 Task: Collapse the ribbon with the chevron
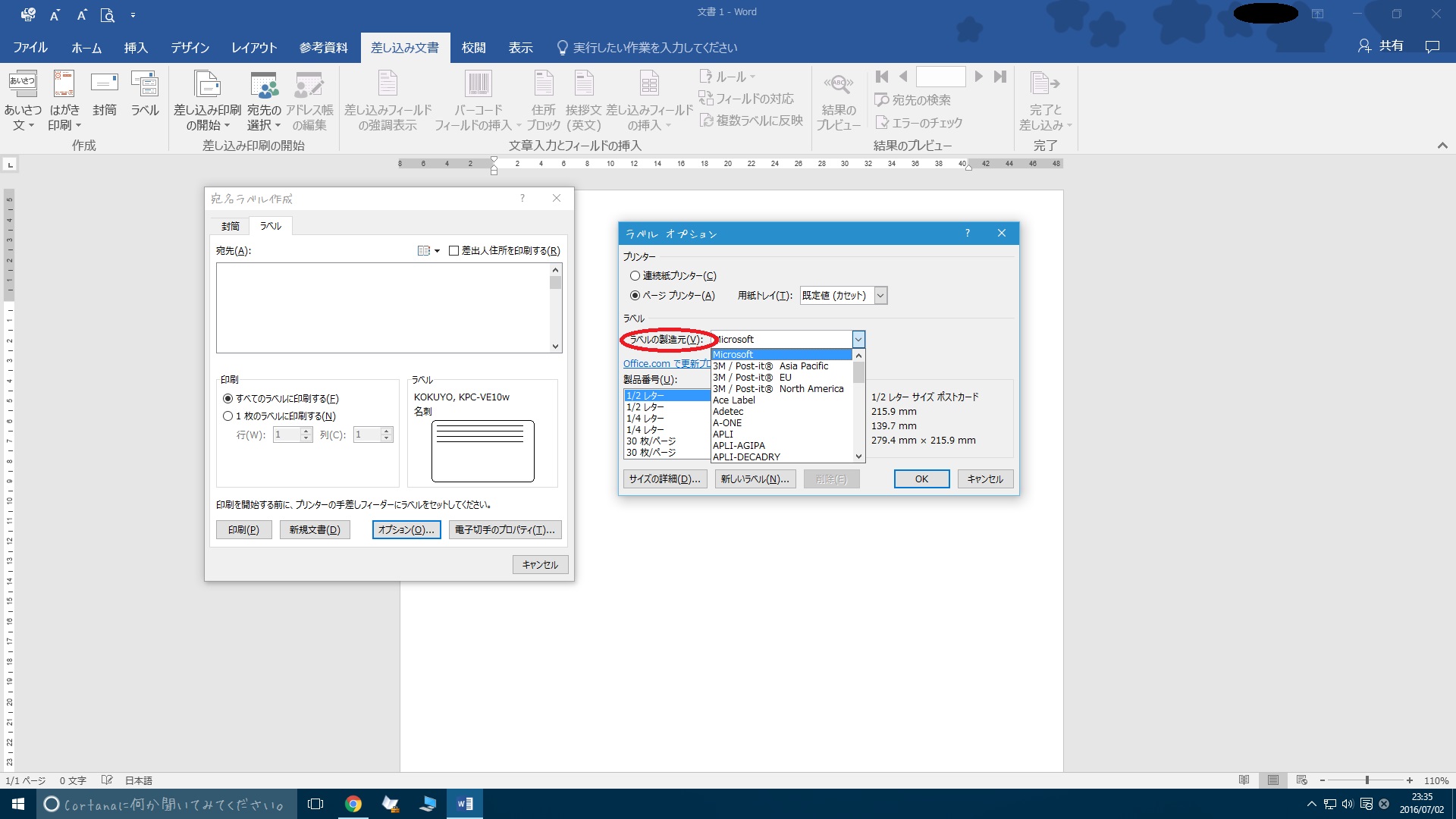click(1442, 146)
